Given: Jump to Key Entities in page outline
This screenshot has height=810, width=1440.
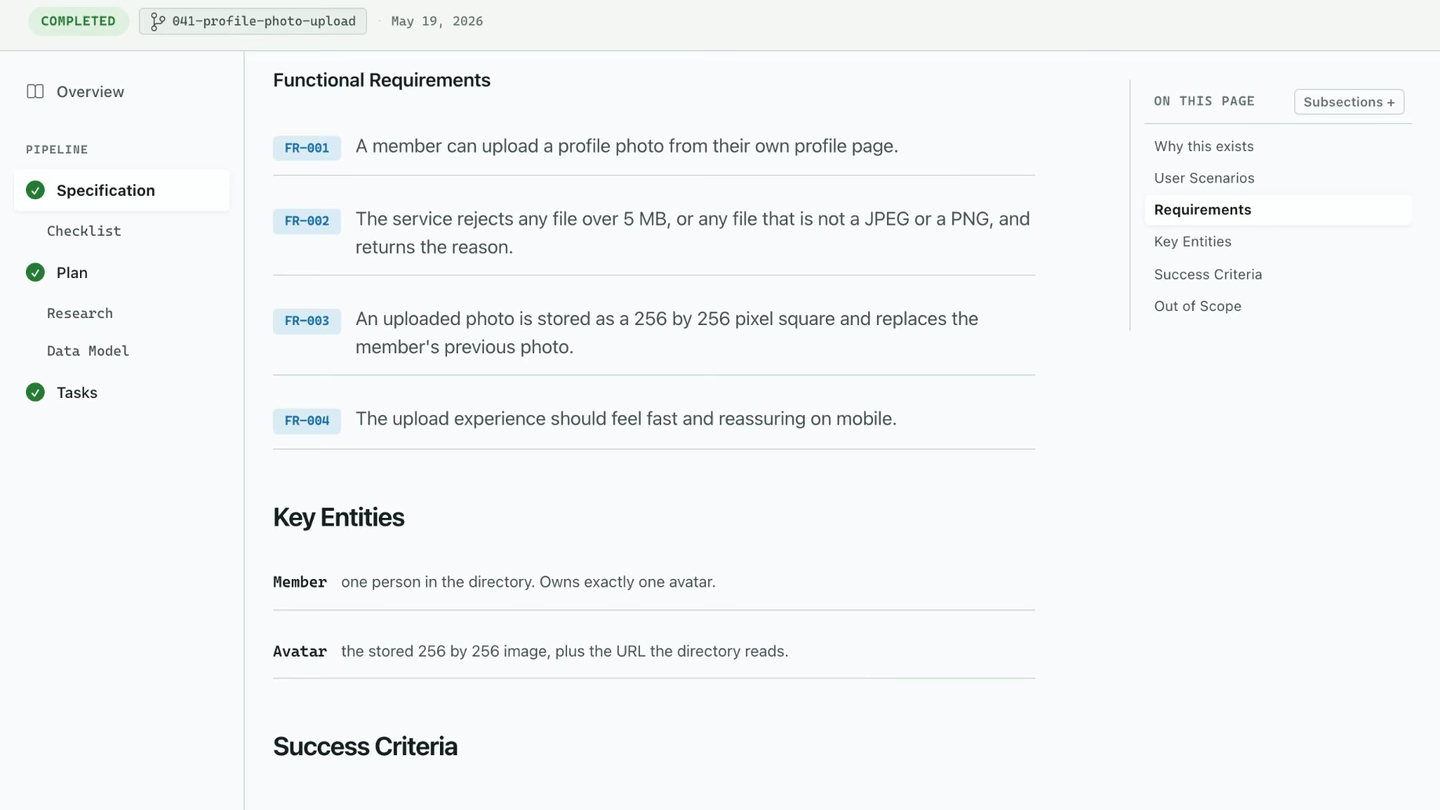Looking at the screenshot, I should (x=1193, y=242).
